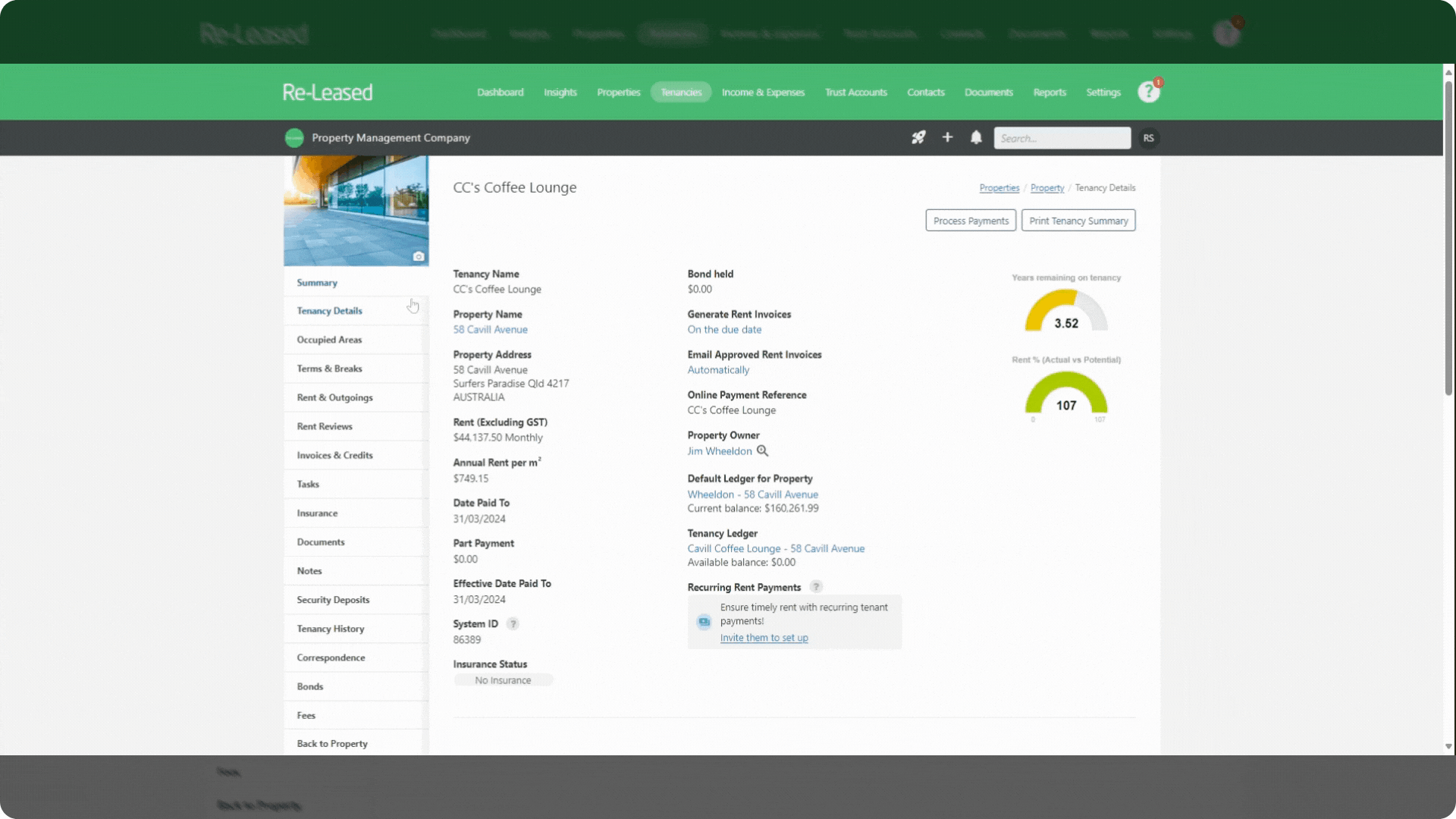Open Documents in top navigation
This screenshot has height=819, width=1456.
click(x=989, y=92)
